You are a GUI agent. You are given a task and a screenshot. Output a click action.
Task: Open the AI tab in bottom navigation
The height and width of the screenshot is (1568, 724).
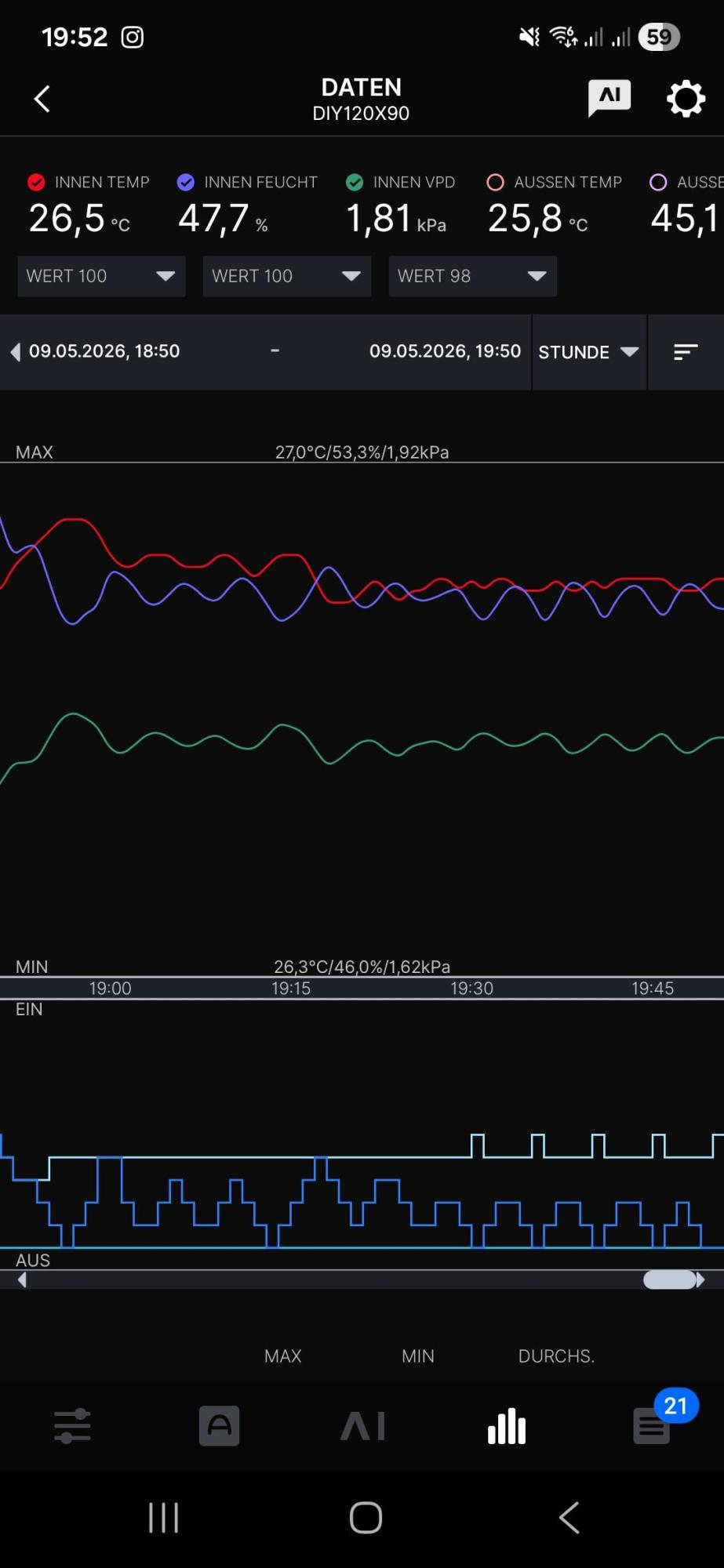coord(363,1426)
